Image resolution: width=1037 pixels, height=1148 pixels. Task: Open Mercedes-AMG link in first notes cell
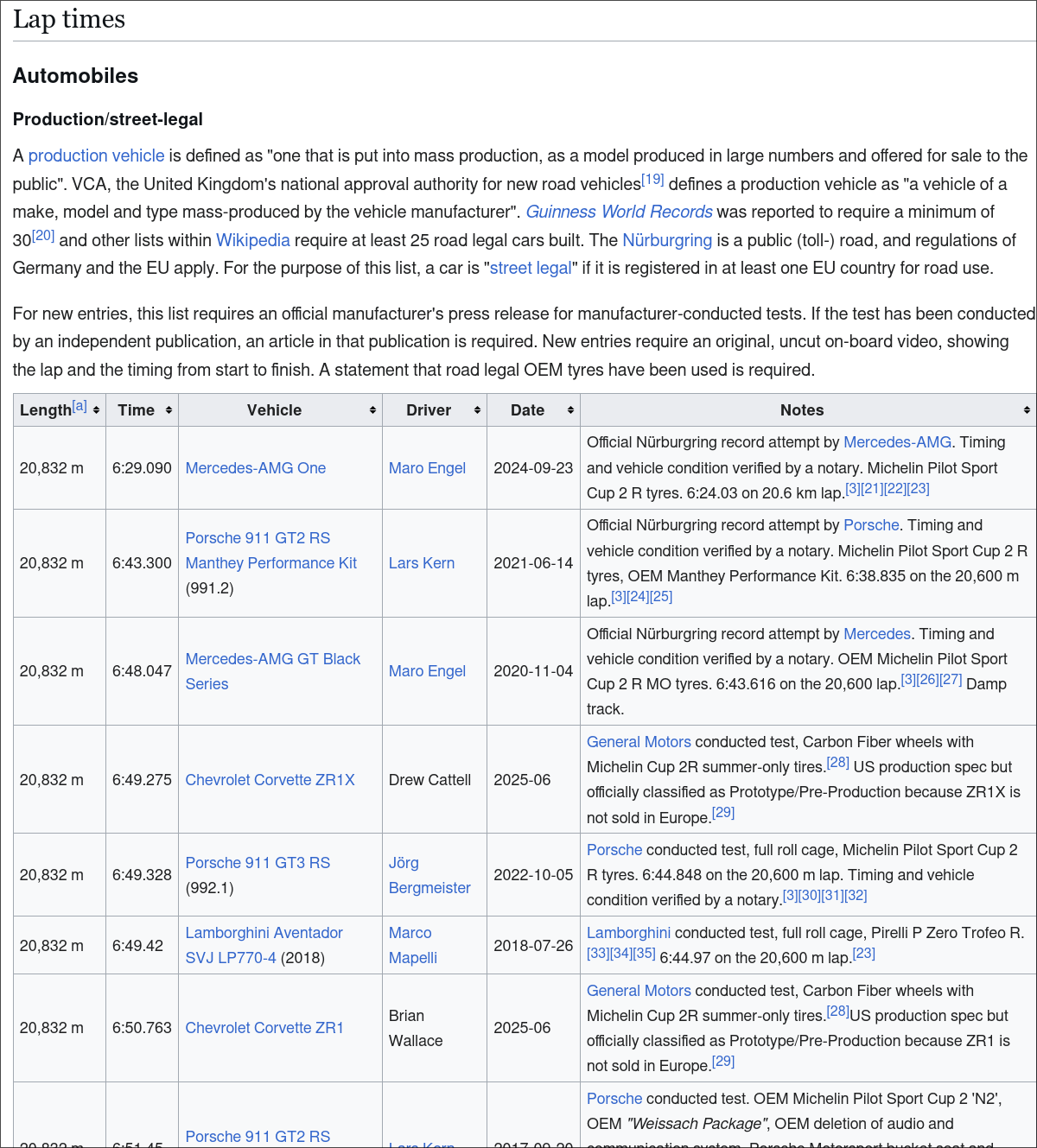[x=898, y=442]
